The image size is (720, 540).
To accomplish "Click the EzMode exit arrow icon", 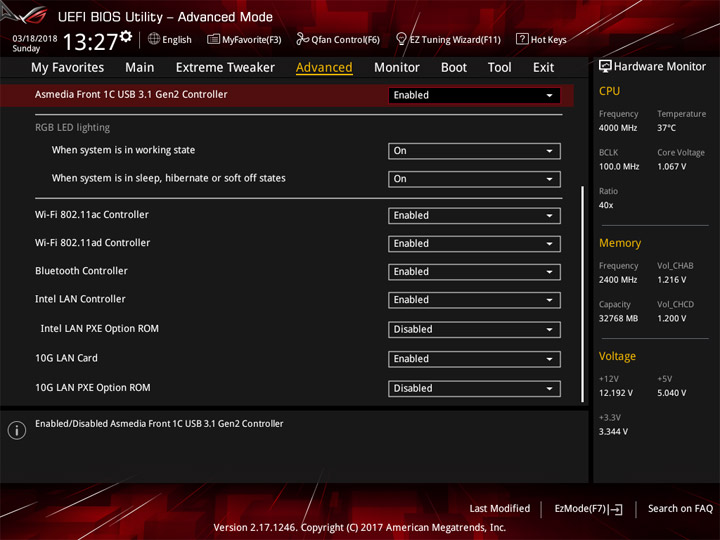I will pos(616,509).
